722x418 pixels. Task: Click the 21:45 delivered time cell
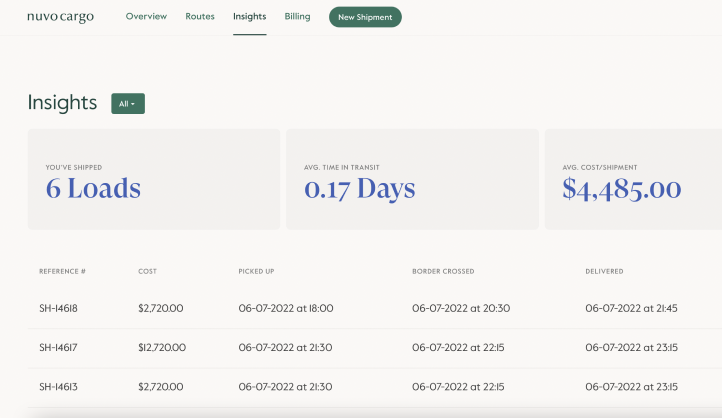(631, 308)
